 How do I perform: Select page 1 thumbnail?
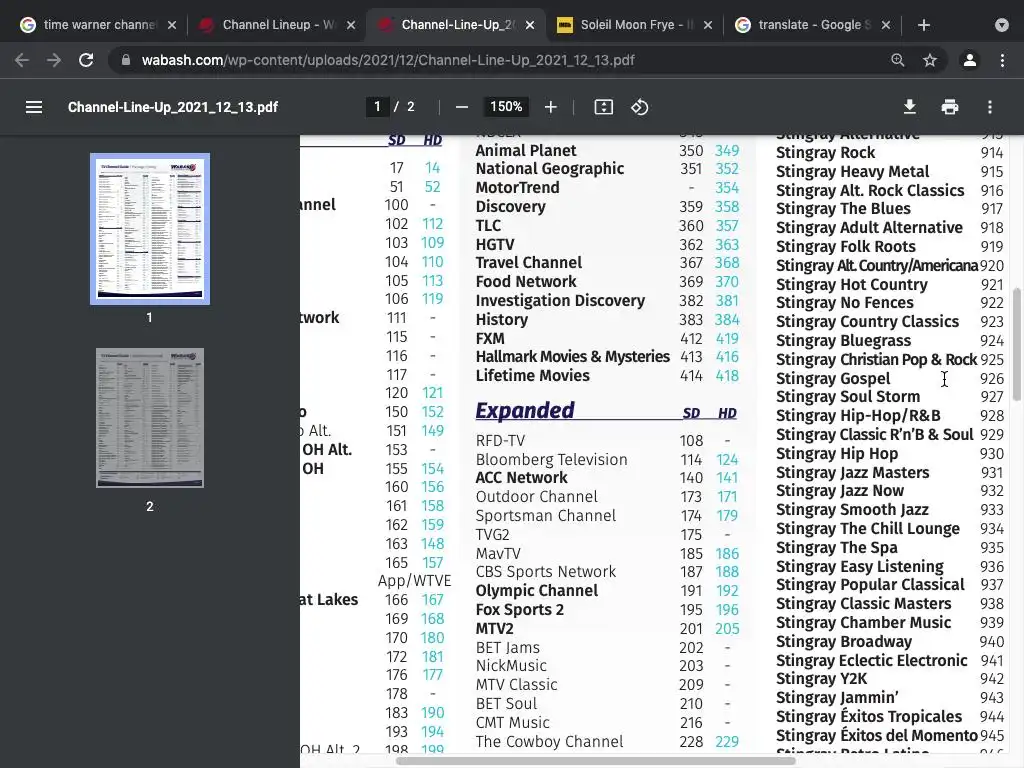pyautogui.click(x=150, y=229)
